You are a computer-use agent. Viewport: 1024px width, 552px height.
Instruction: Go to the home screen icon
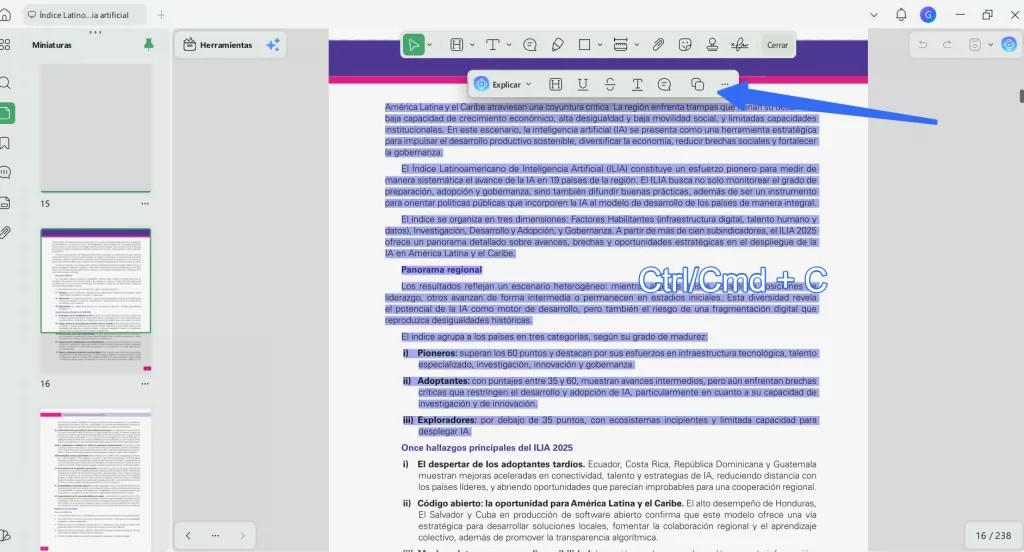tap(5, 14)
